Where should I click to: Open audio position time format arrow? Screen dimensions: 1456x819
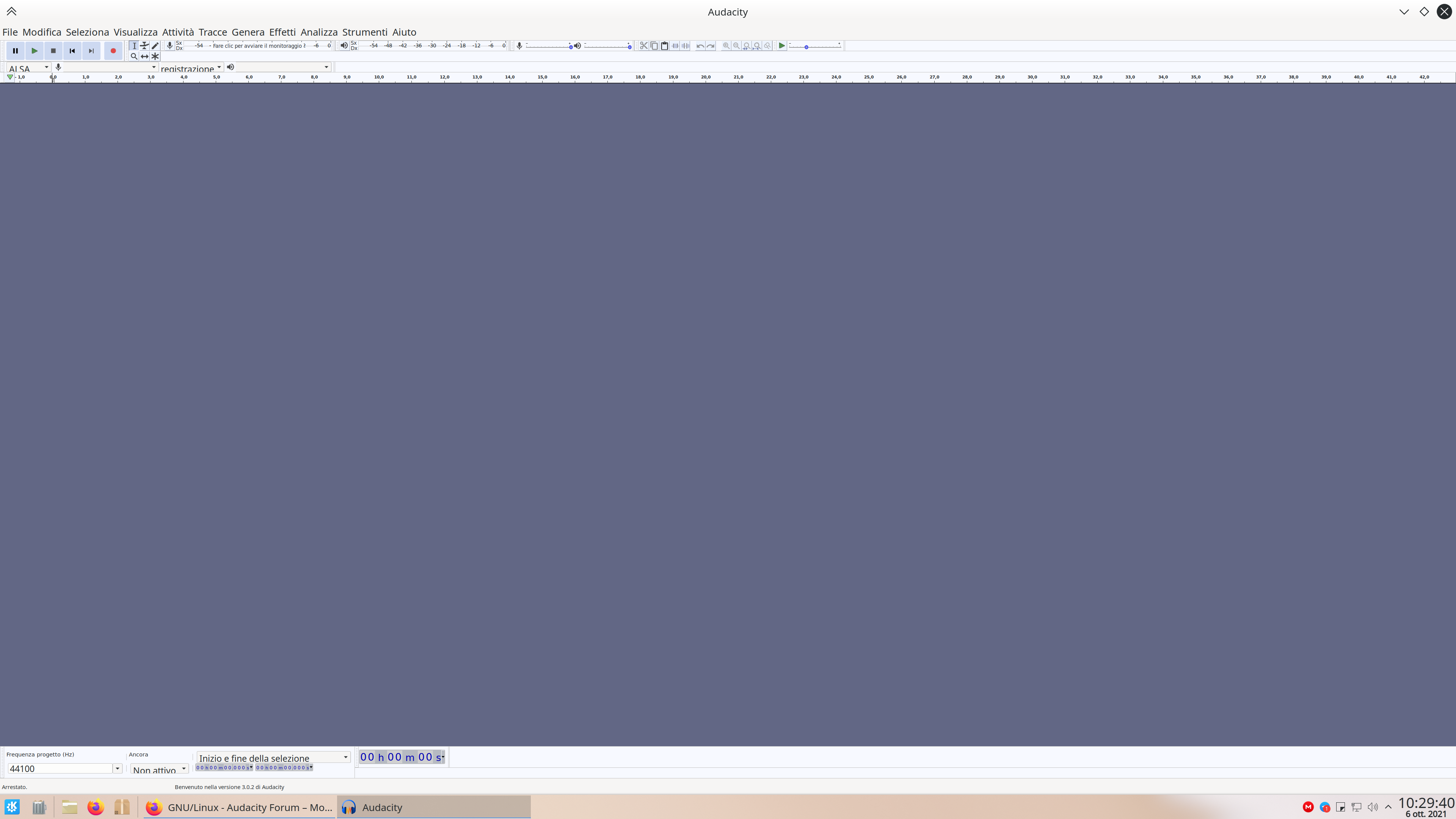click(x=442, y=757)
